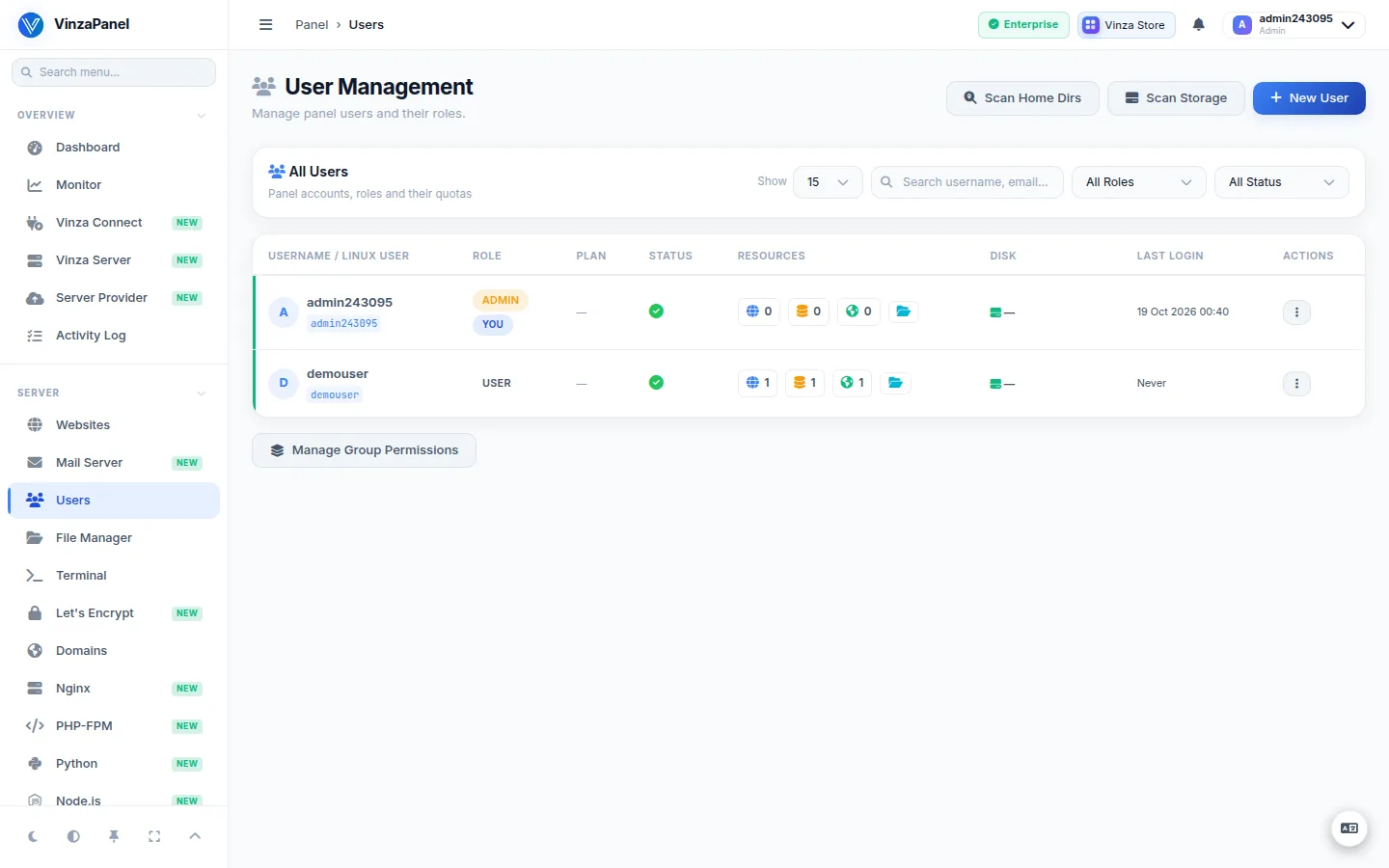Open actions menu for demouser
Screen dimensions: 1389x868
pos(1296,384)
